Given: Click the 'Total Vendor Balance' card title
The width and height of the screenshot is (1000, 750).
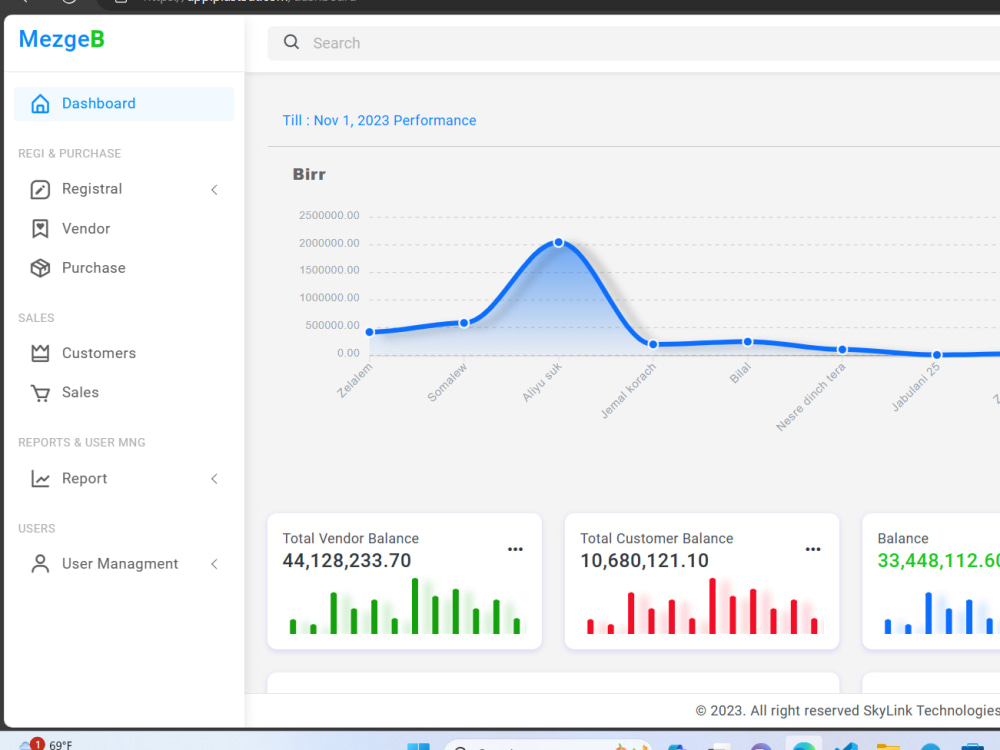Looking at the screenshot, I should click(351, 538).
